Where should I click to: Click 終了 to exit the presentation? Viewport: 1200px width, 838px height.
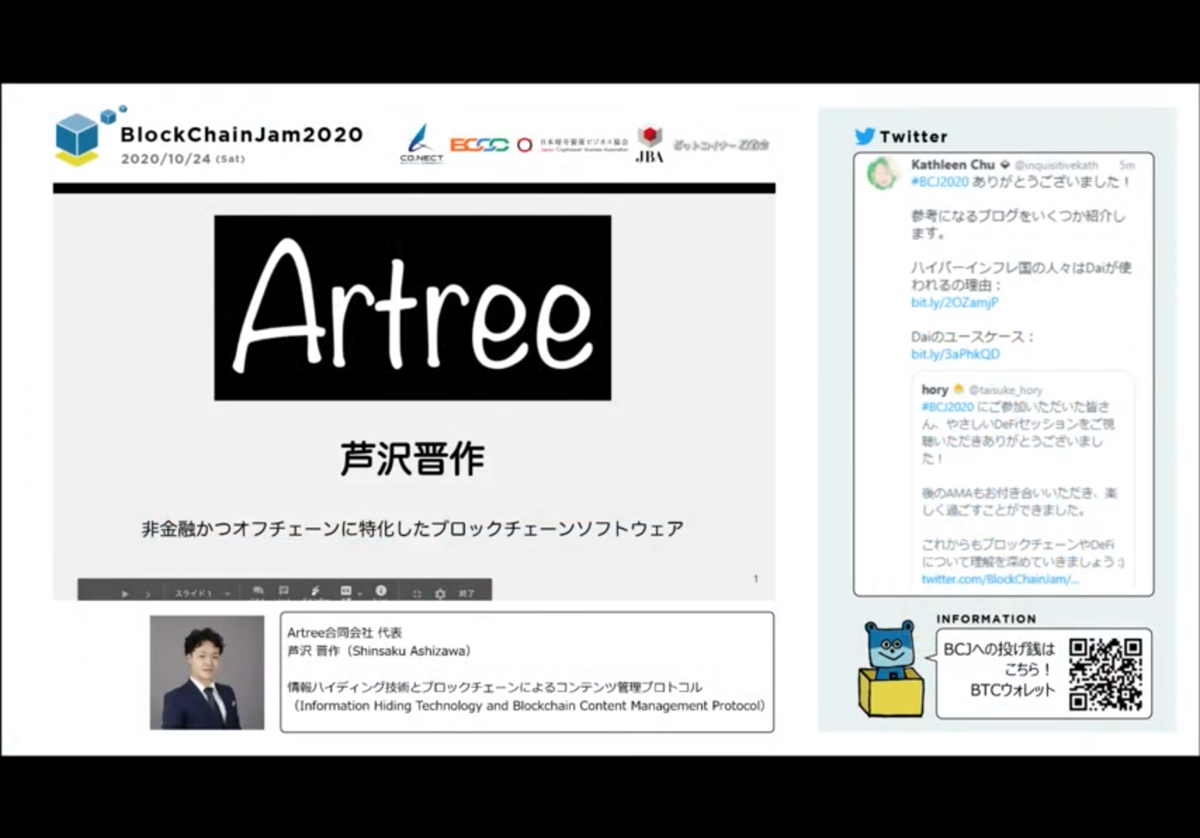[x=467, y=594]
